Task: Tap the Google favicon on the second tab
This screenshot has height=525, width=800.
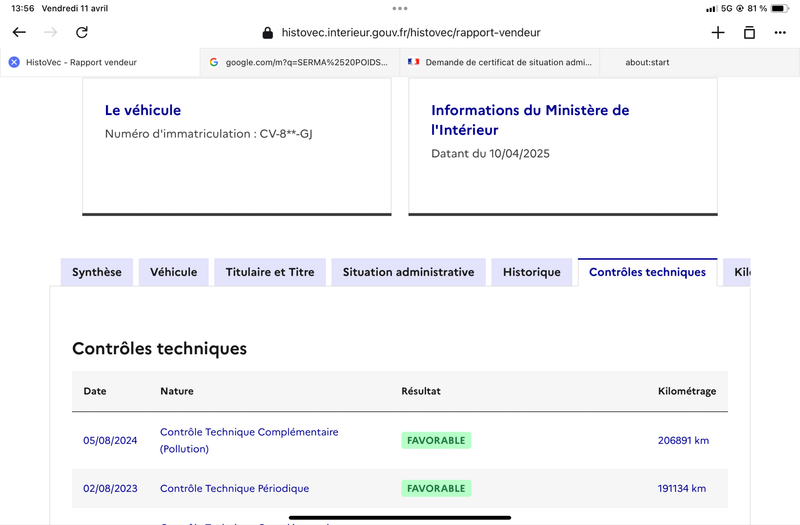Action: (x=214, y=62)
